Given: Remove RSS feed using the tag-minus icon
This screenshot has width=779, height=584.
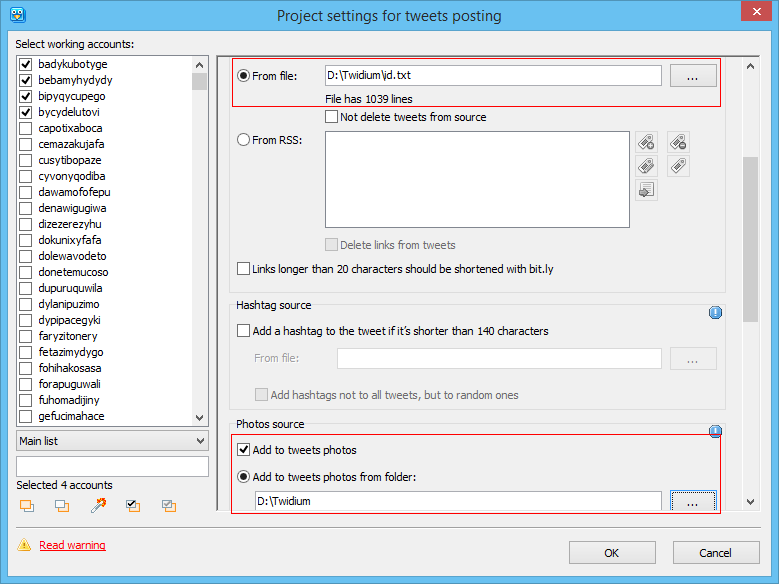Looking at the screenshot, I should pyautogui.click(x=678, y=142).
